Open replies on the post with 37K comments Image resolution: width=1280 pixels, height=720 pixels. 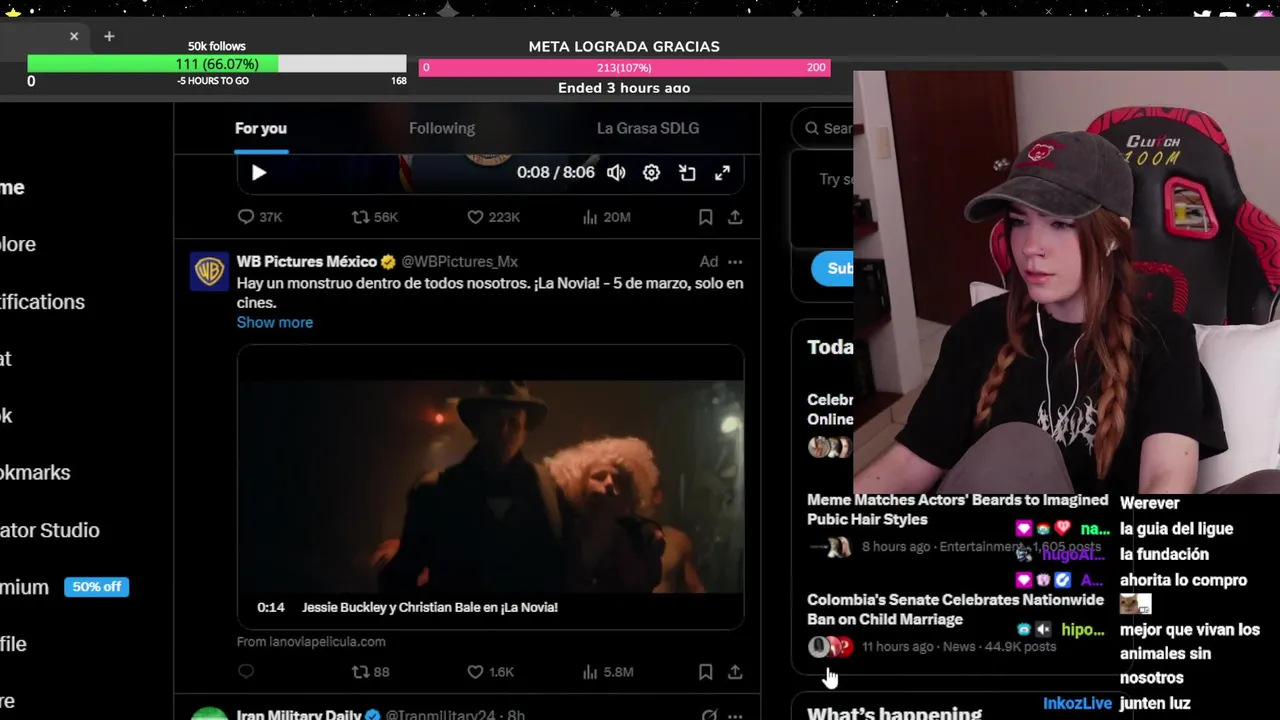tap(260, 217)
